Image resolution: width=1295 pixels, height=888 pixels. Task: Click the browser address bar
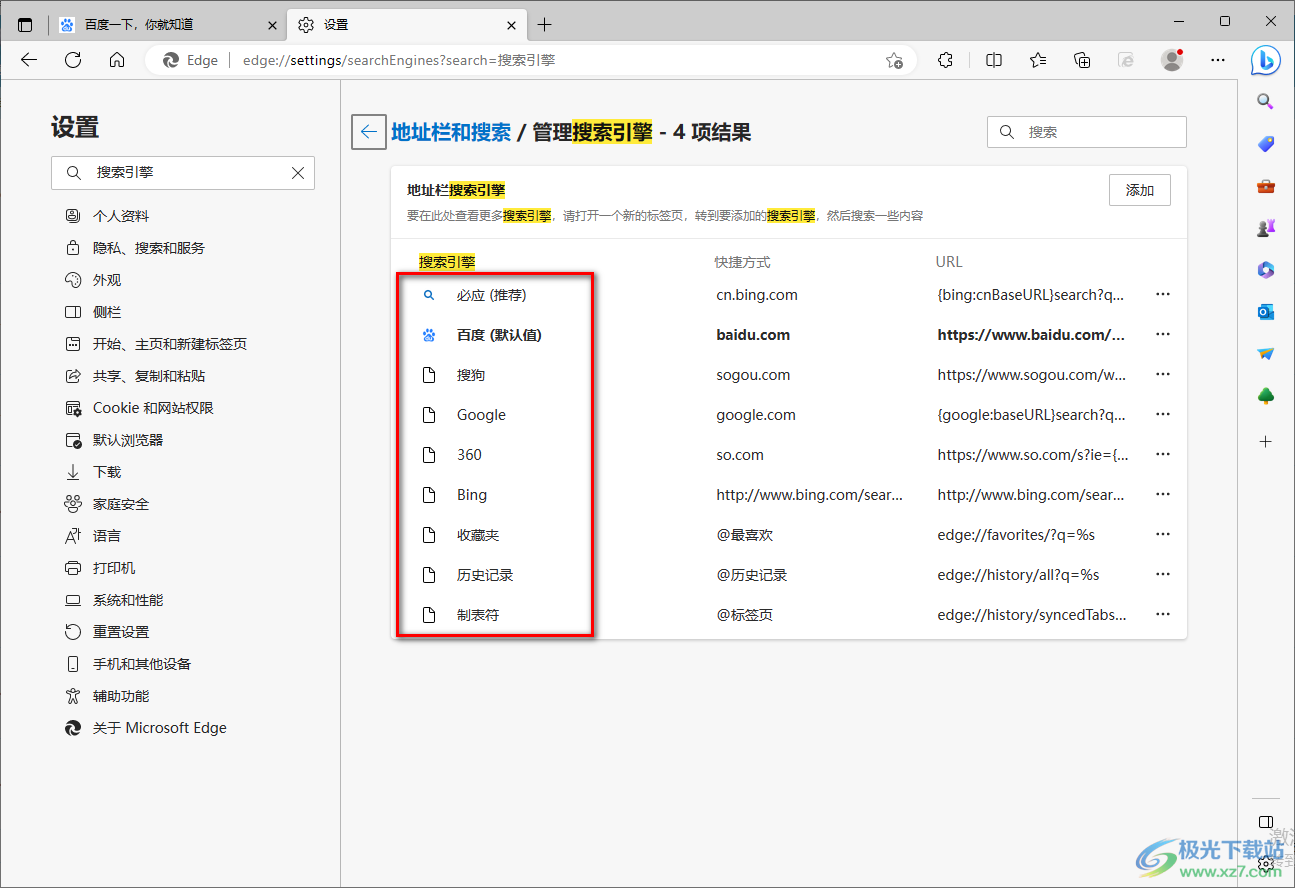pyautogui.click(x=530, y=60)
